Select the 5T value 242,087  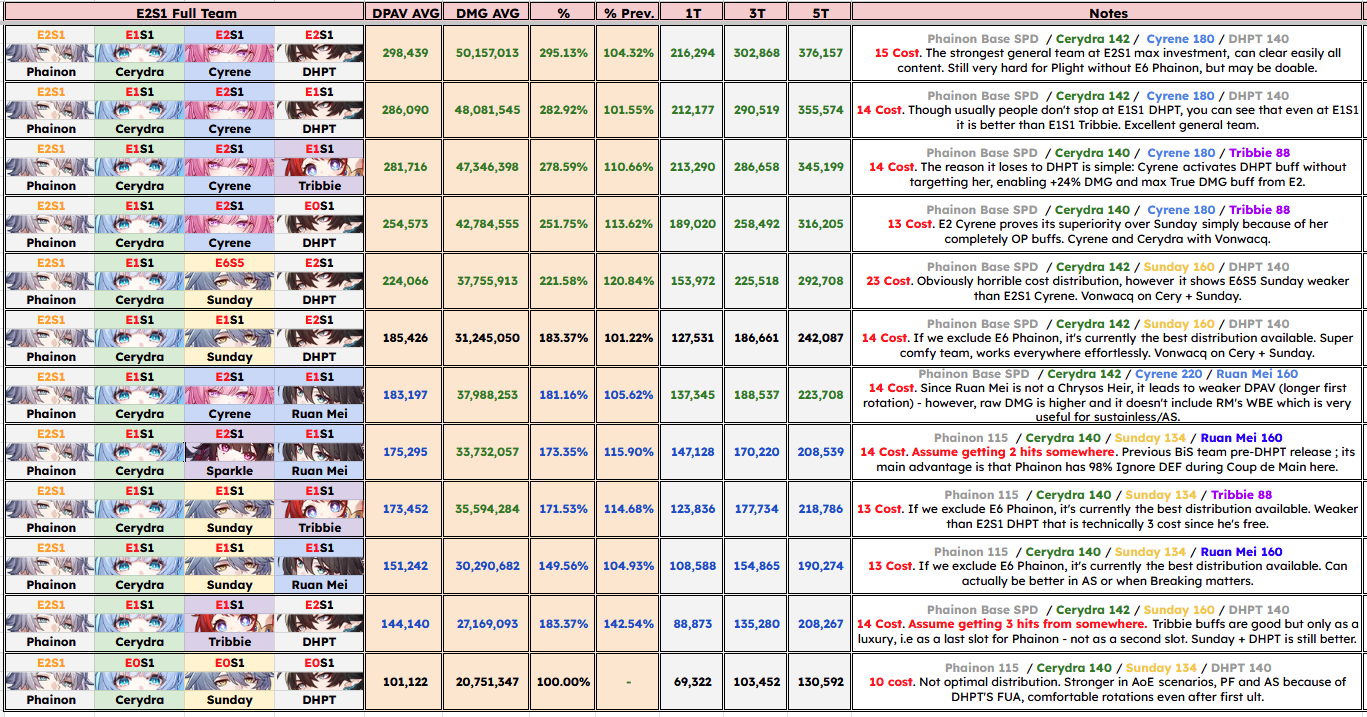(819, 338)
